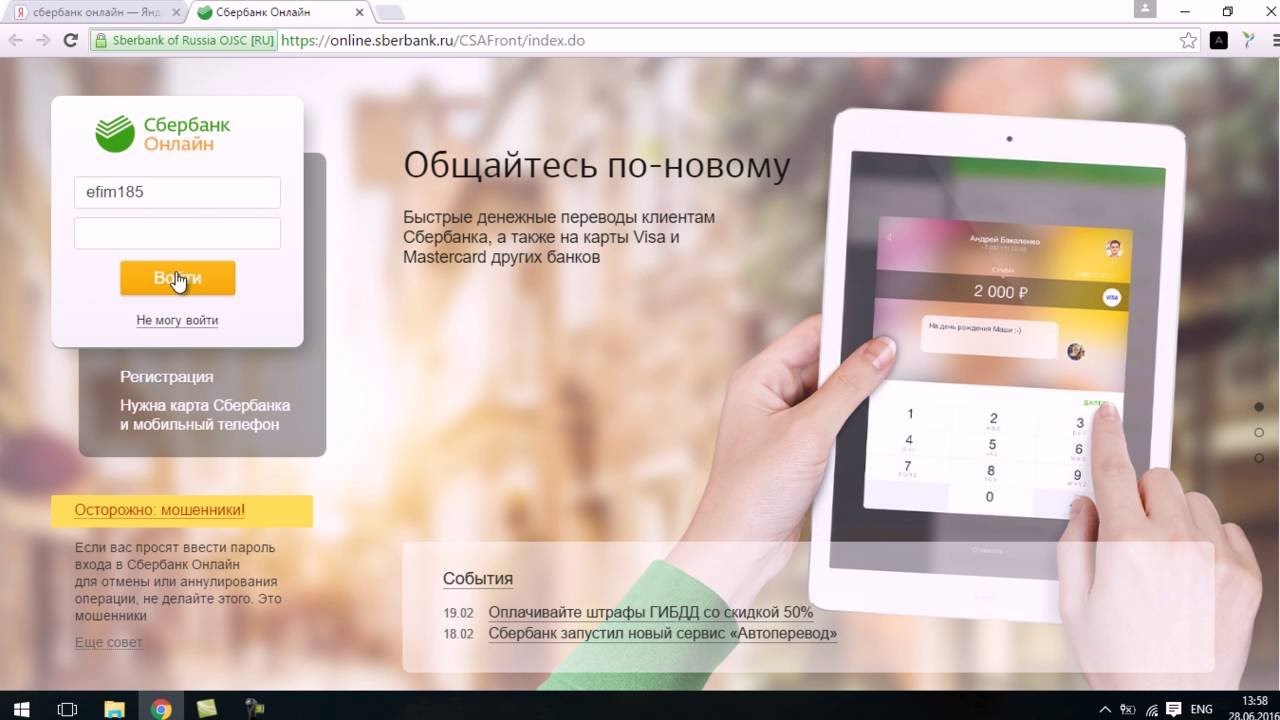Click the Sberbank of Russia security badge
This screenshot has height=720, width=1280.
(184, 41)
